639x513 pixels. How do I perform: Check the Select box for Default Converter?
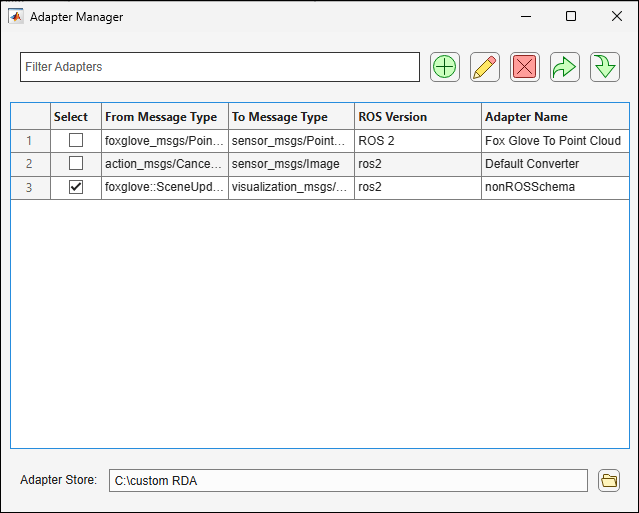coord(76,163)
